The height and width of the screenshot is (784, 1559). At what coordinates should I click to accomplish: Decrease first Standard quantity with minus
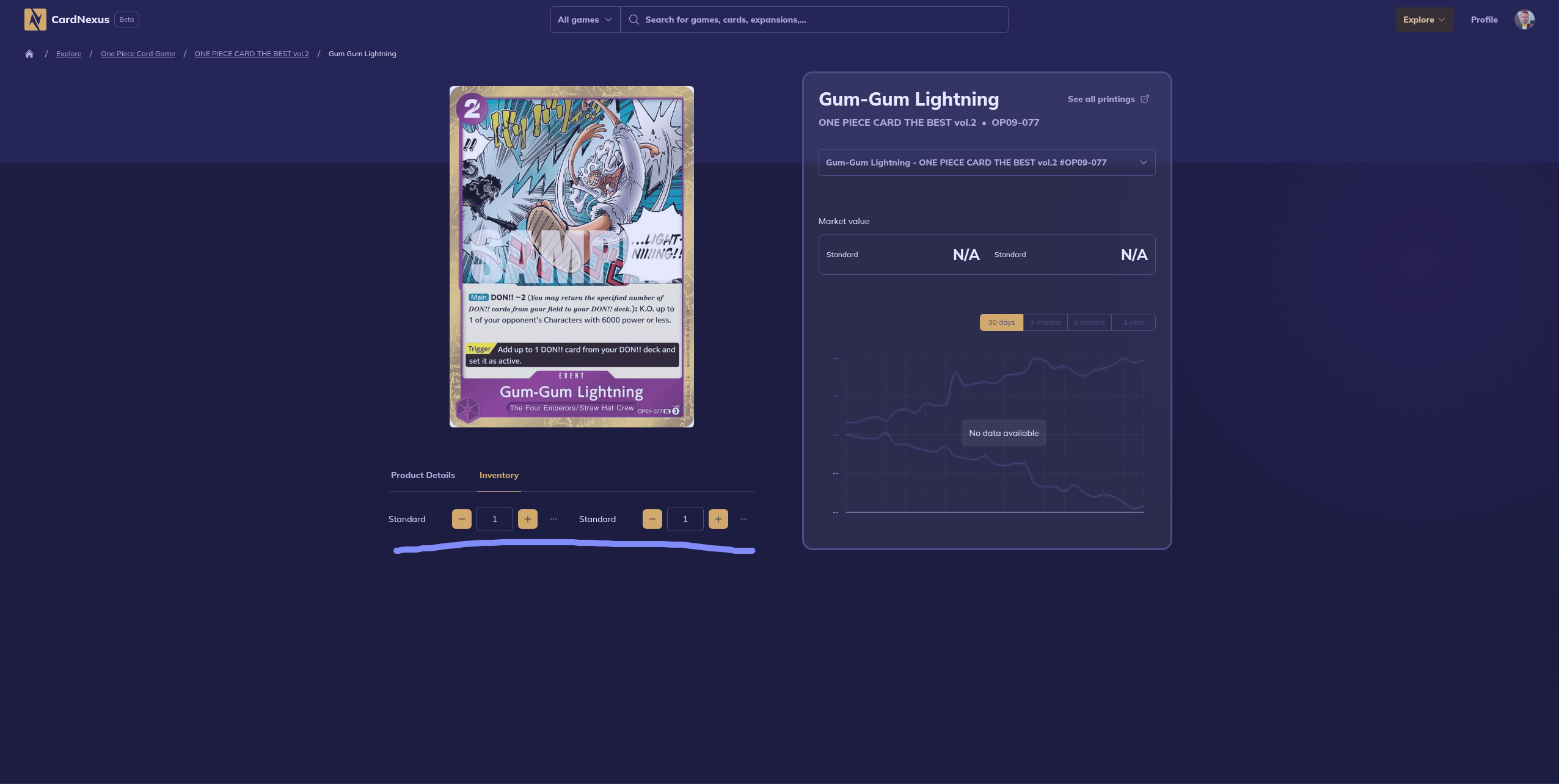pos(461,519)
